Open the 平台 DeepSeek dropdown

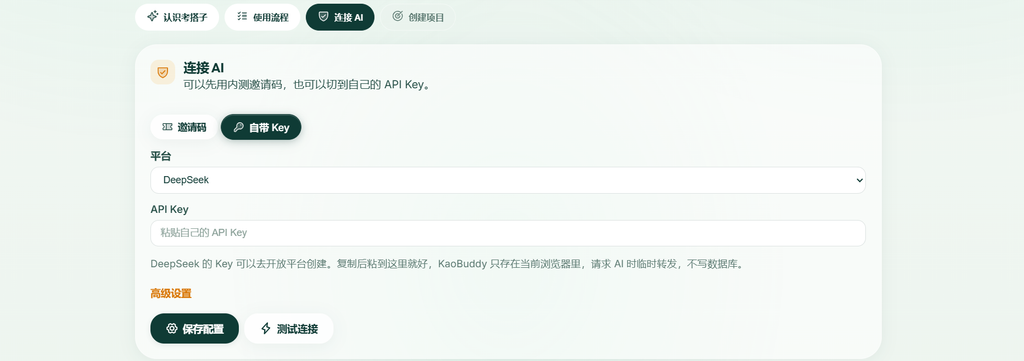coord(507,180)
